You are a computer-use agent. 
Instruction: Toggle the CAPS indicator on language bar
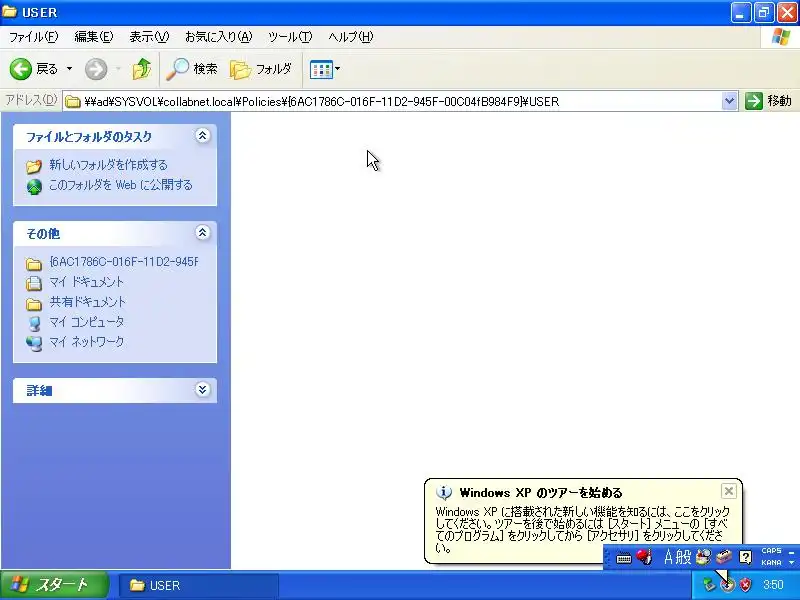point(771,551)
